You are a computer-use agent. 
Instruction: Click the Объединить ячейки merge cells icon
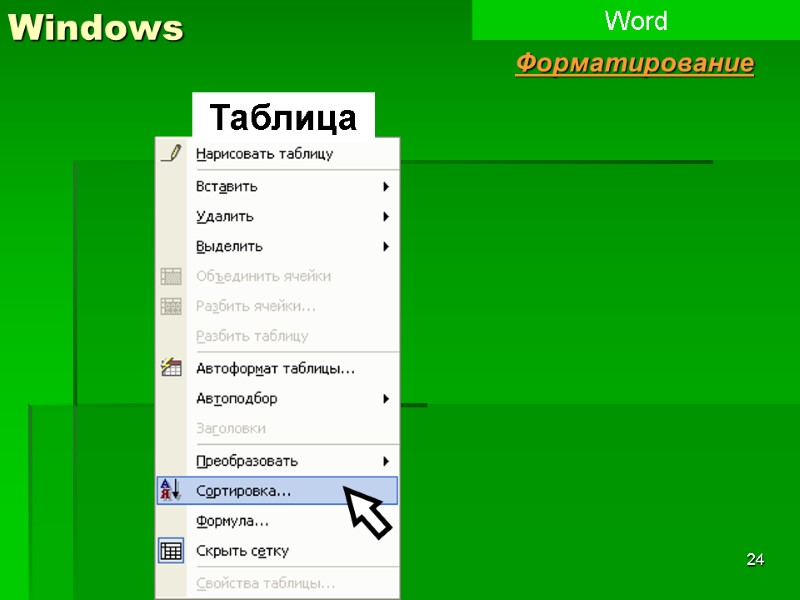point(171,276)
